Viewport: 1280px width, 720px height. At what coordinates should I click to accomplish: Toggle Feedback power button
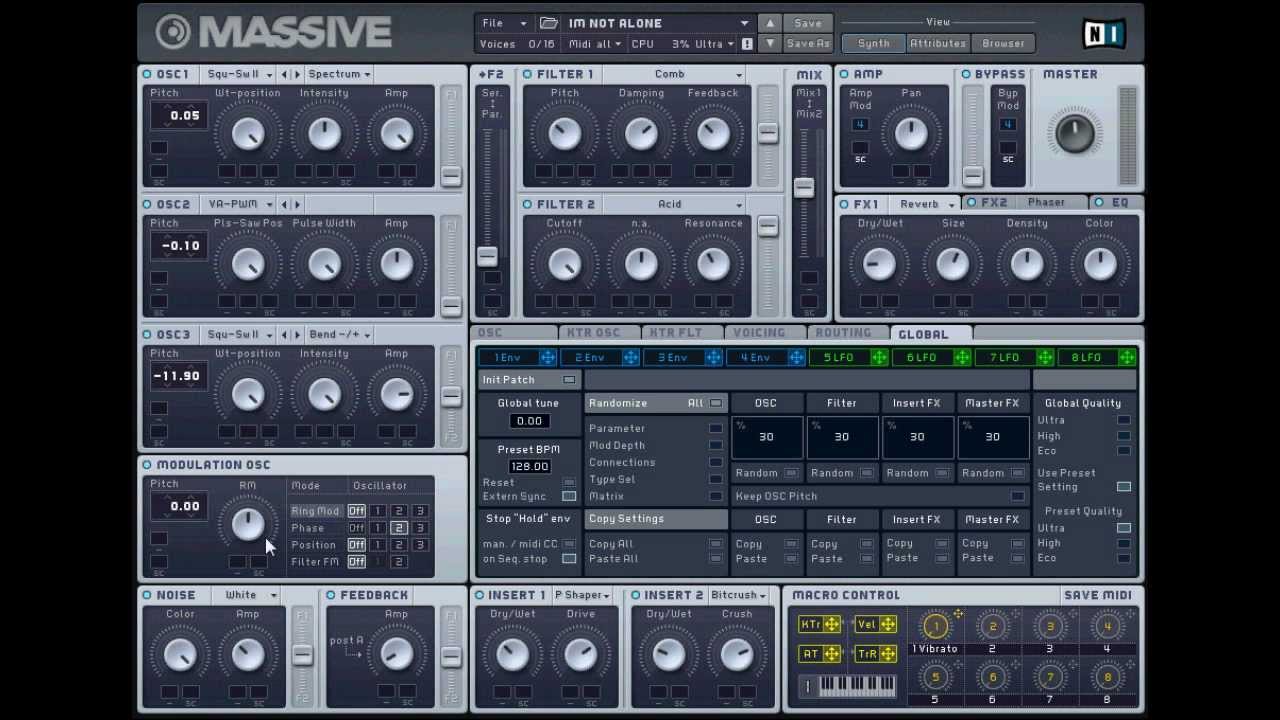331,595
